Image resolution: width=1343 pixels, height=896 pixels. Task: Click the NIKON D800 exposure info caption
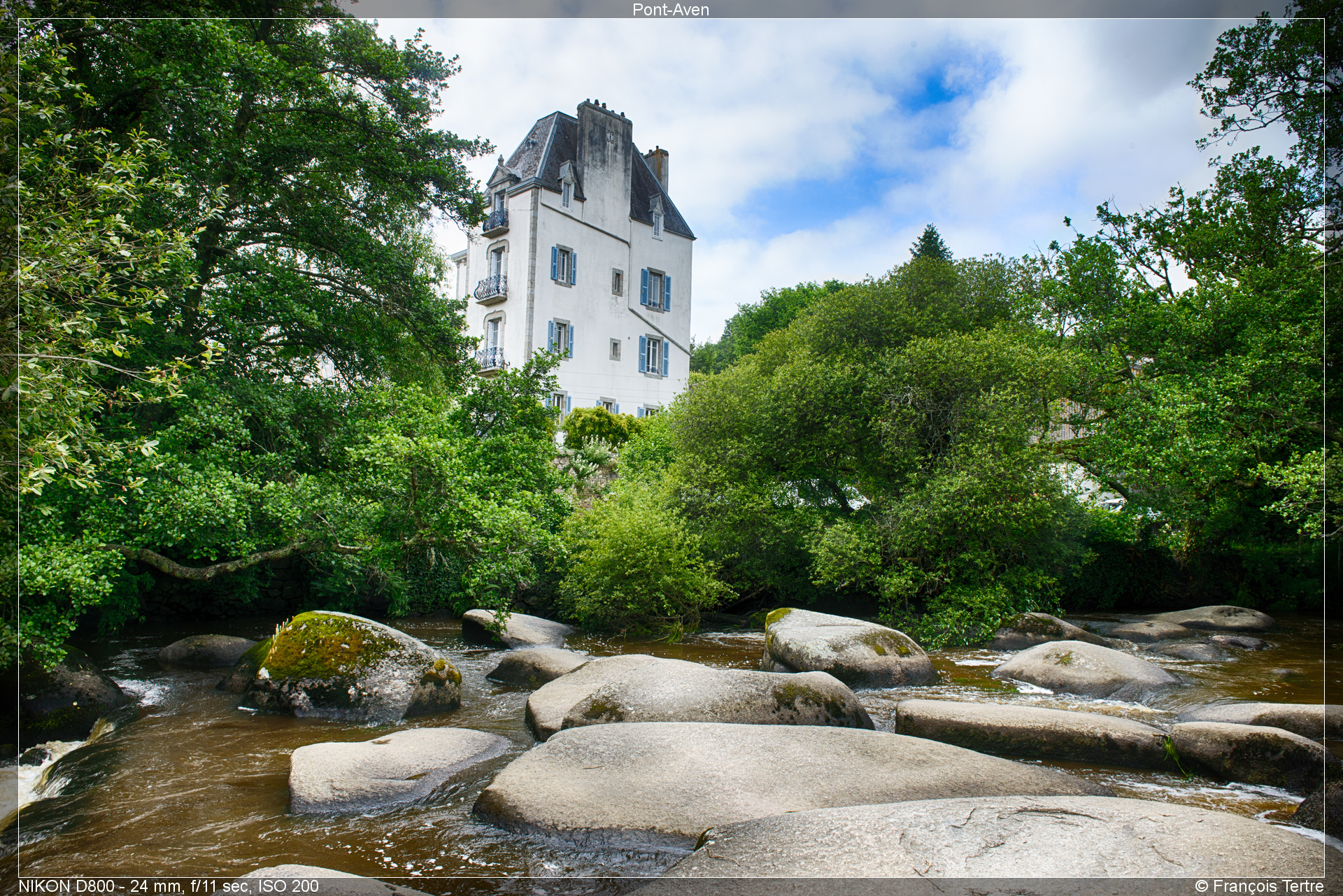[168, 886]
